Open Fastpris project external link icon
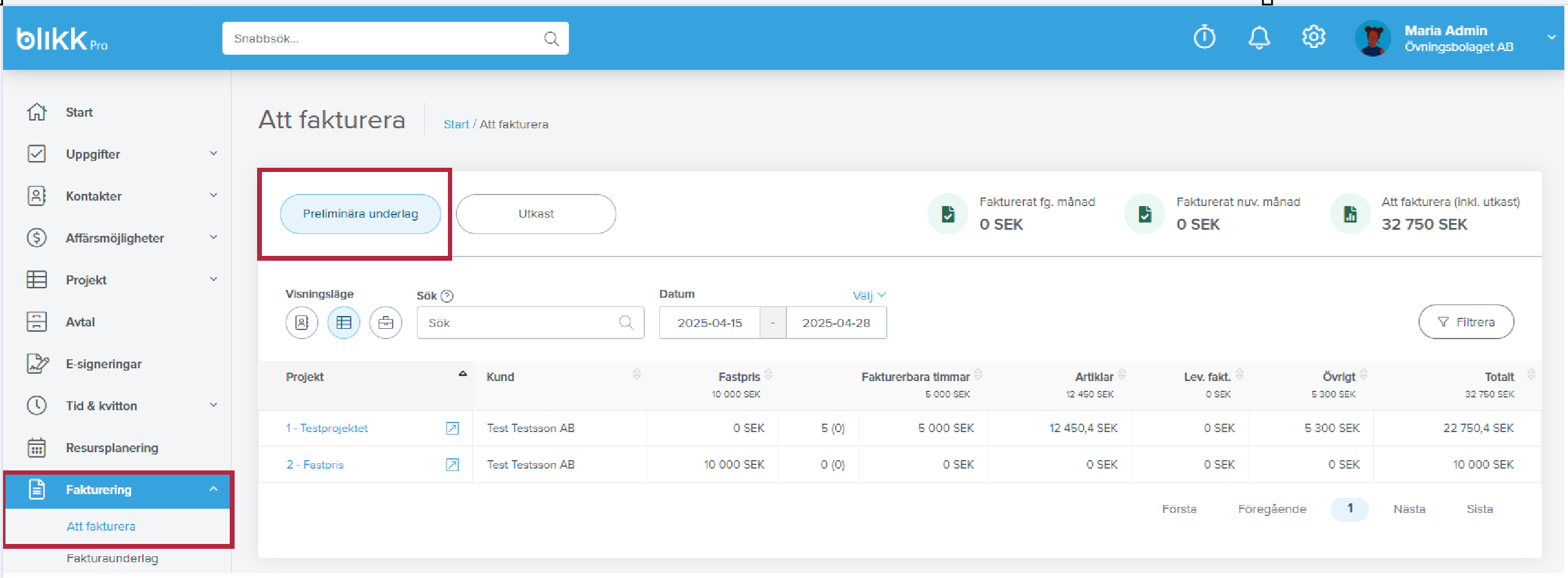The image size is (1568, 578). point(452,465)
